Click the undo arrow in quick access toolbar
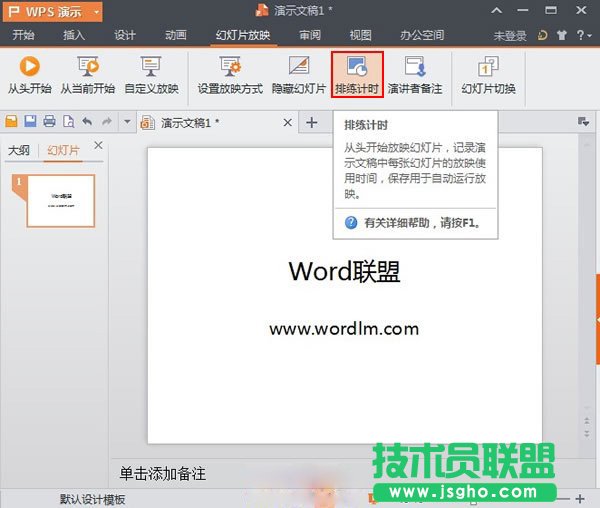 pos(87,122)
